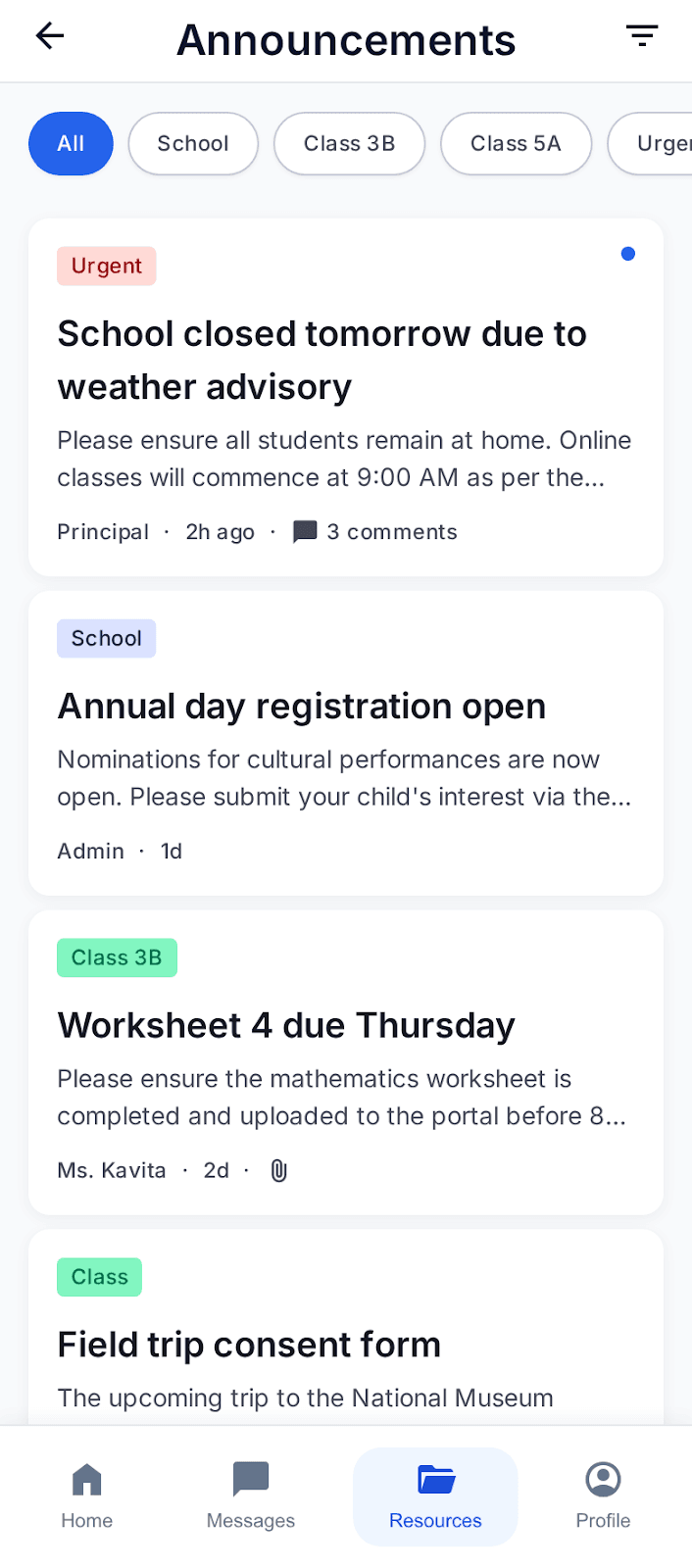The image size is (692, 1568).
Task: Open the Profile tab icon
Action: [x=603, y=1479]
